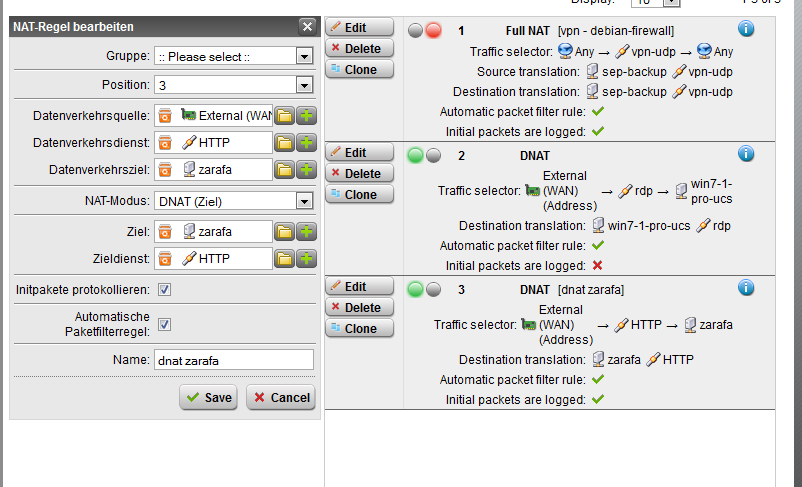This screenshot has height=487, width=802.
Task: Clear the Datenverkehrsziel object with the orange trash icon
Action: tap(165, 169)
